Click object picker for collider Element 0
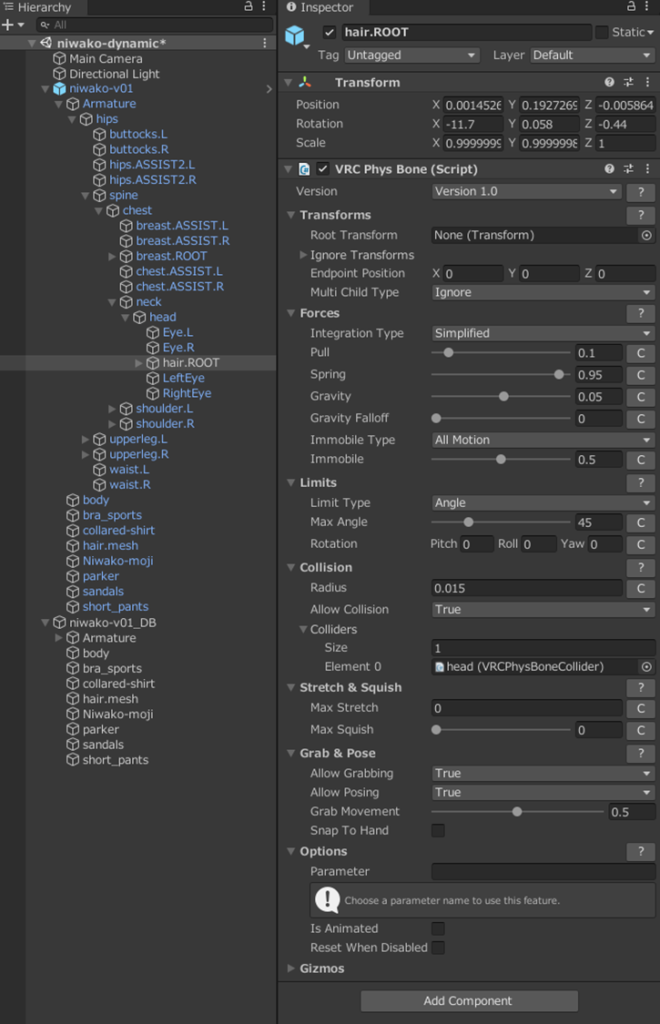The width and height of the screenshot is (660, 1024). click(x=646, y=667)
